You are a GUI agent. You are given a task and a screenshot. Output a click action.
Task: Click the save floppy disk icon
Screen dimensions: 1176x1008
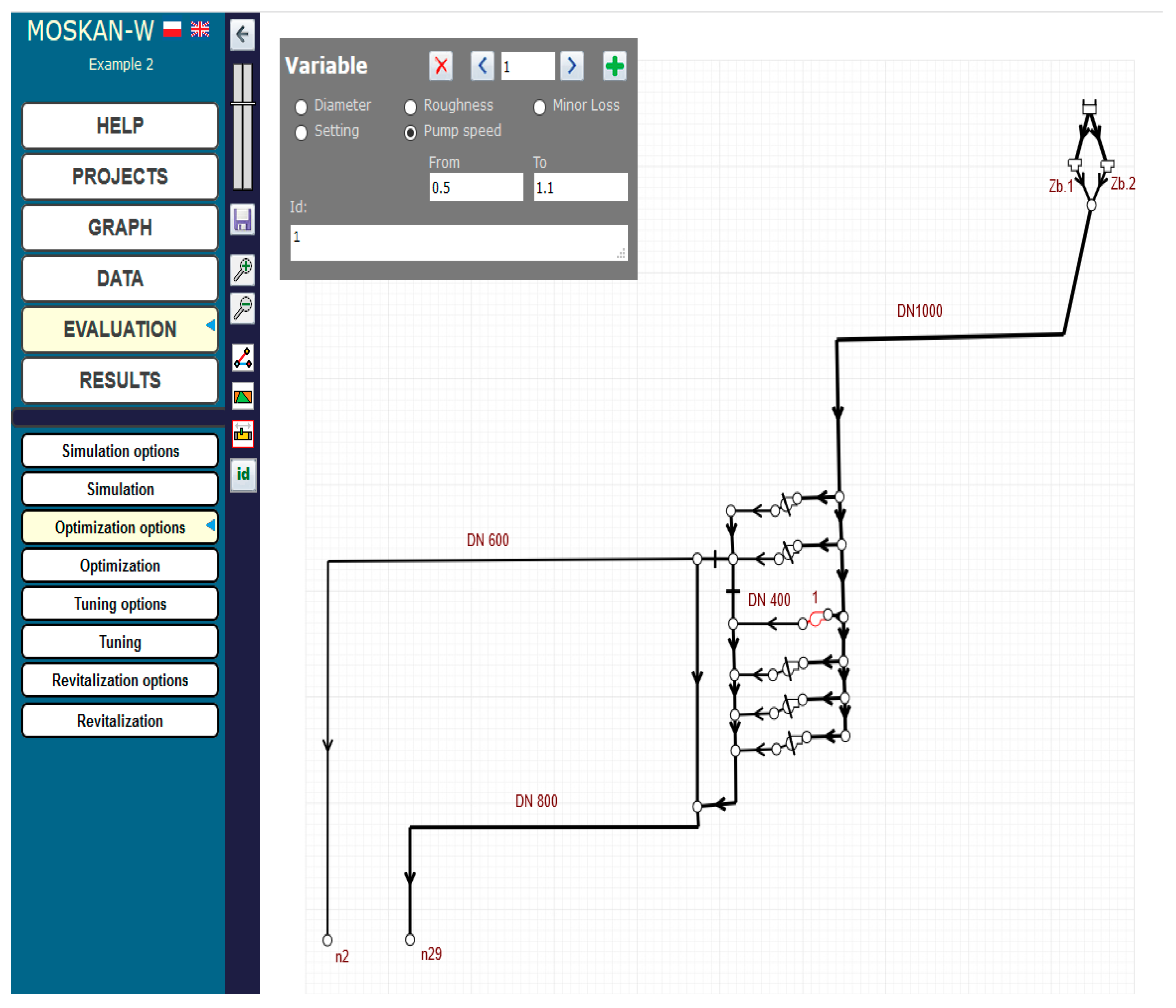coord(243,220)
